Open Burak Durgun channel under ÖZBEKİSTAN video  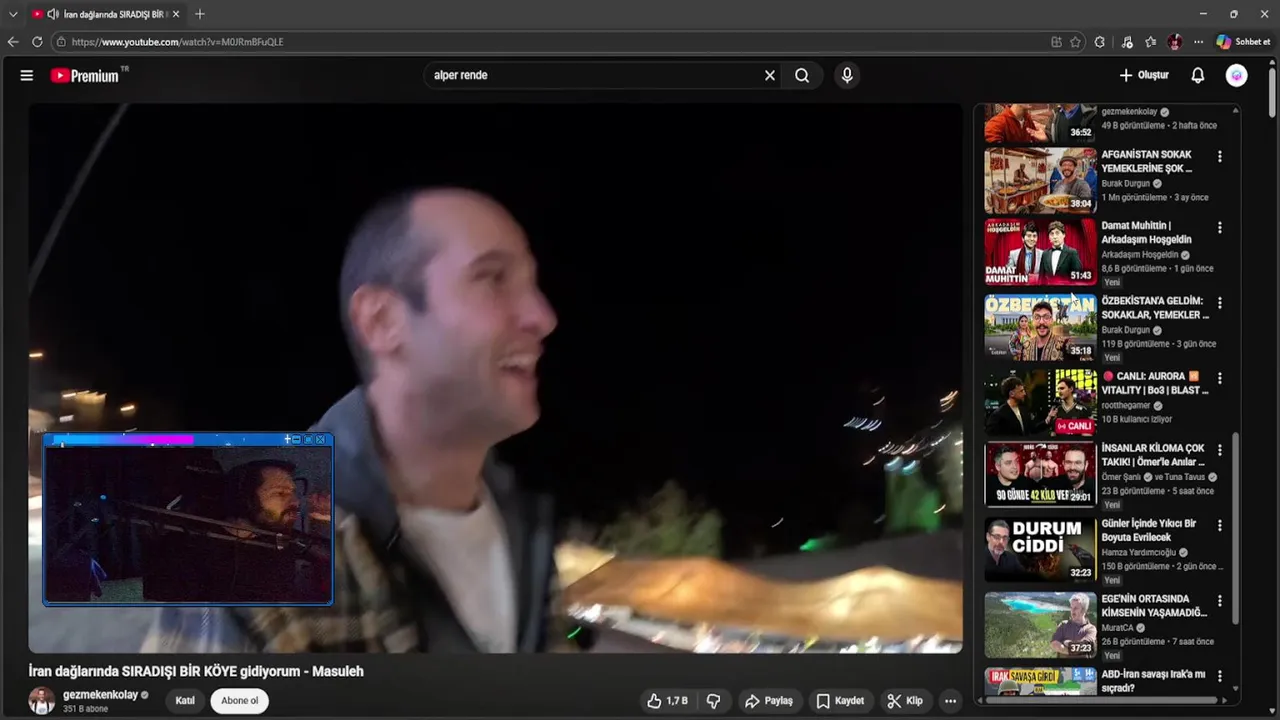[1126, 330]
